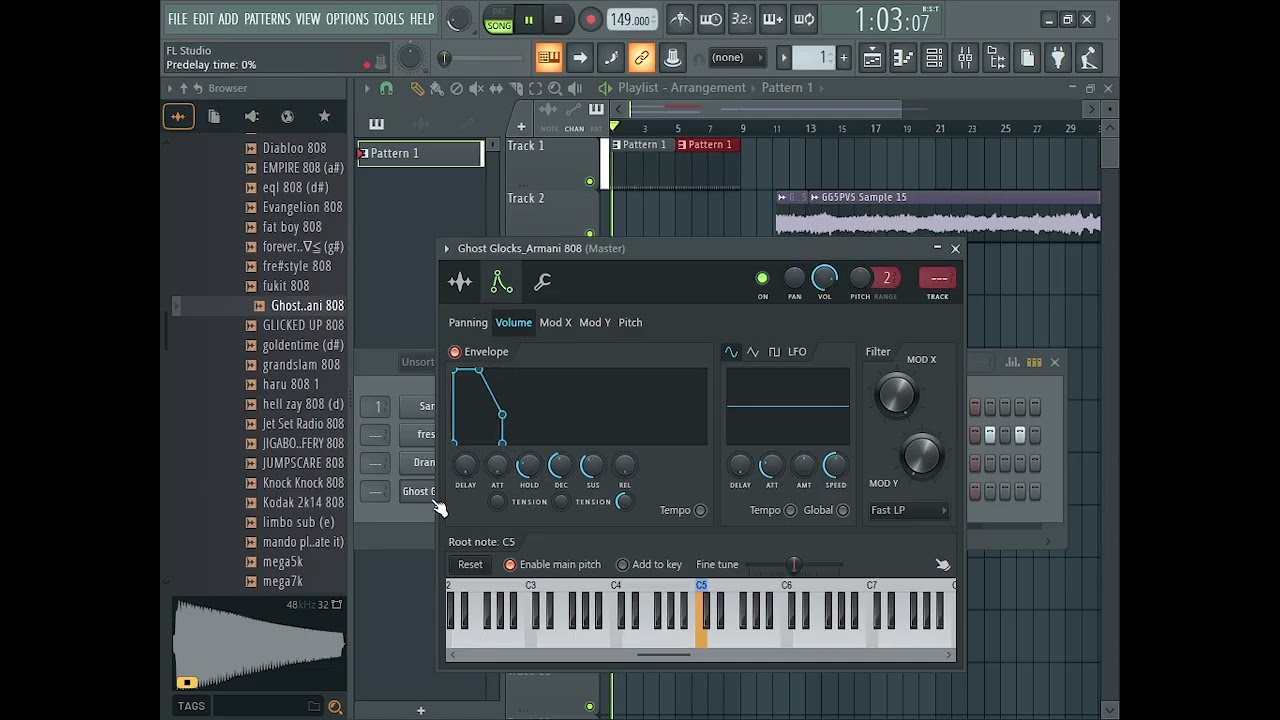
Task: Pause playback with the transport pause button
Action: pyautogui.click(x=528, y=19)
